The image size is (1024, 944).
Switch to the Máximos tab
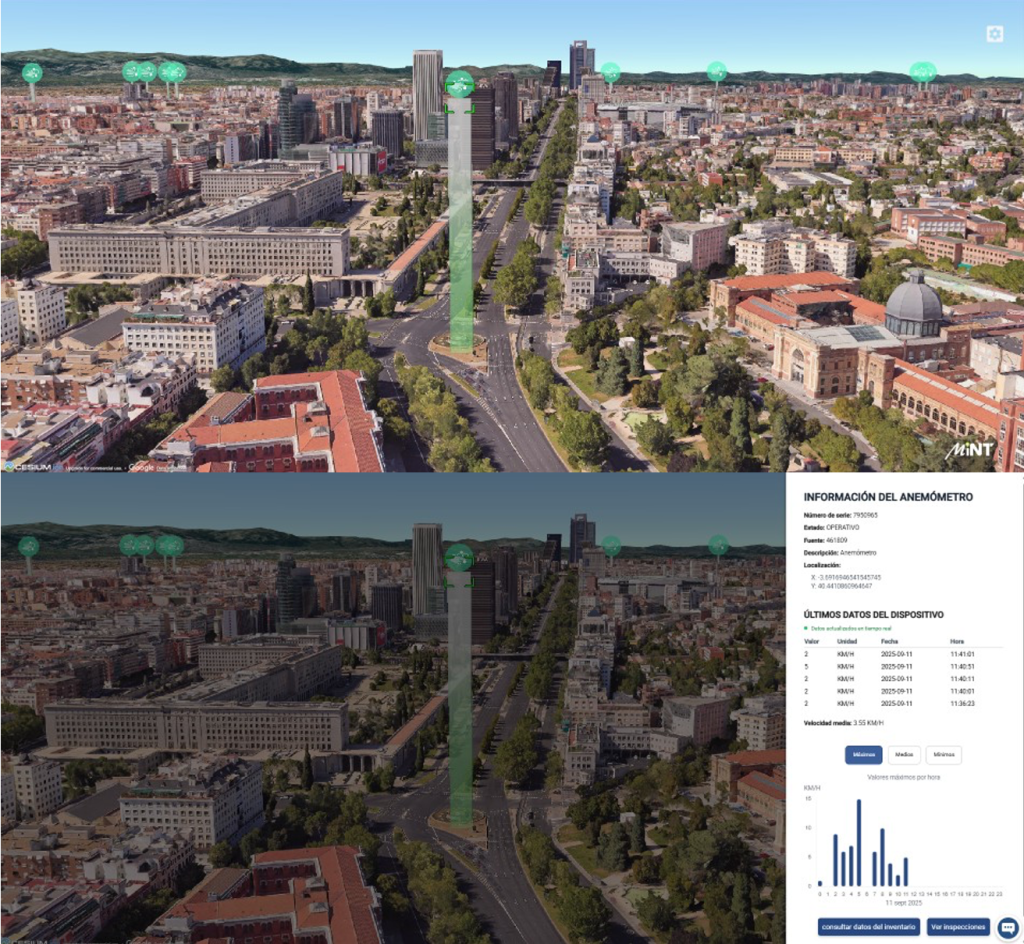[x=863, y=755]
